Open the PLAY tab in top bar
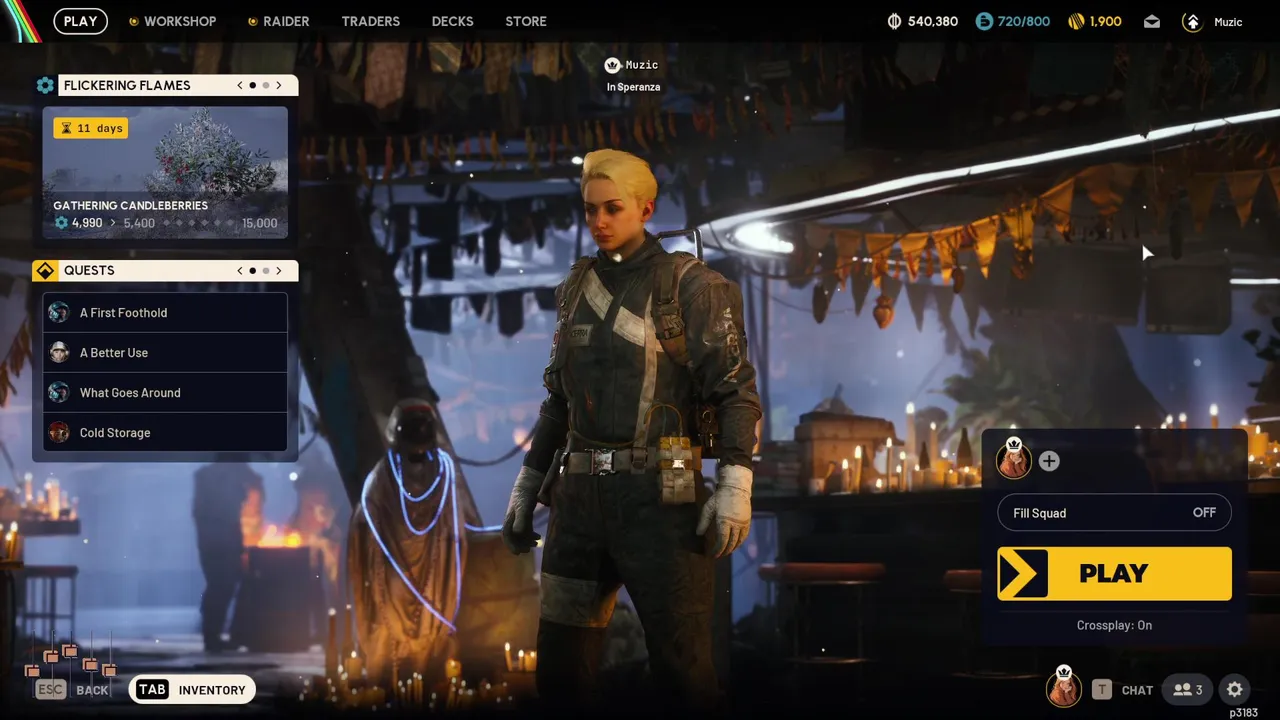 [x=81, y=21]
